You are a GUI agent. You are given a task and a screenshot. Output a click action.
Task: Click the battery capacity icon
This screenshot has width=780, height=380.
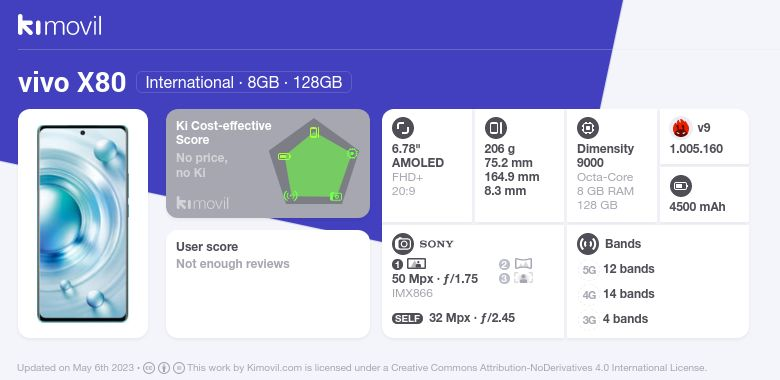681,187
